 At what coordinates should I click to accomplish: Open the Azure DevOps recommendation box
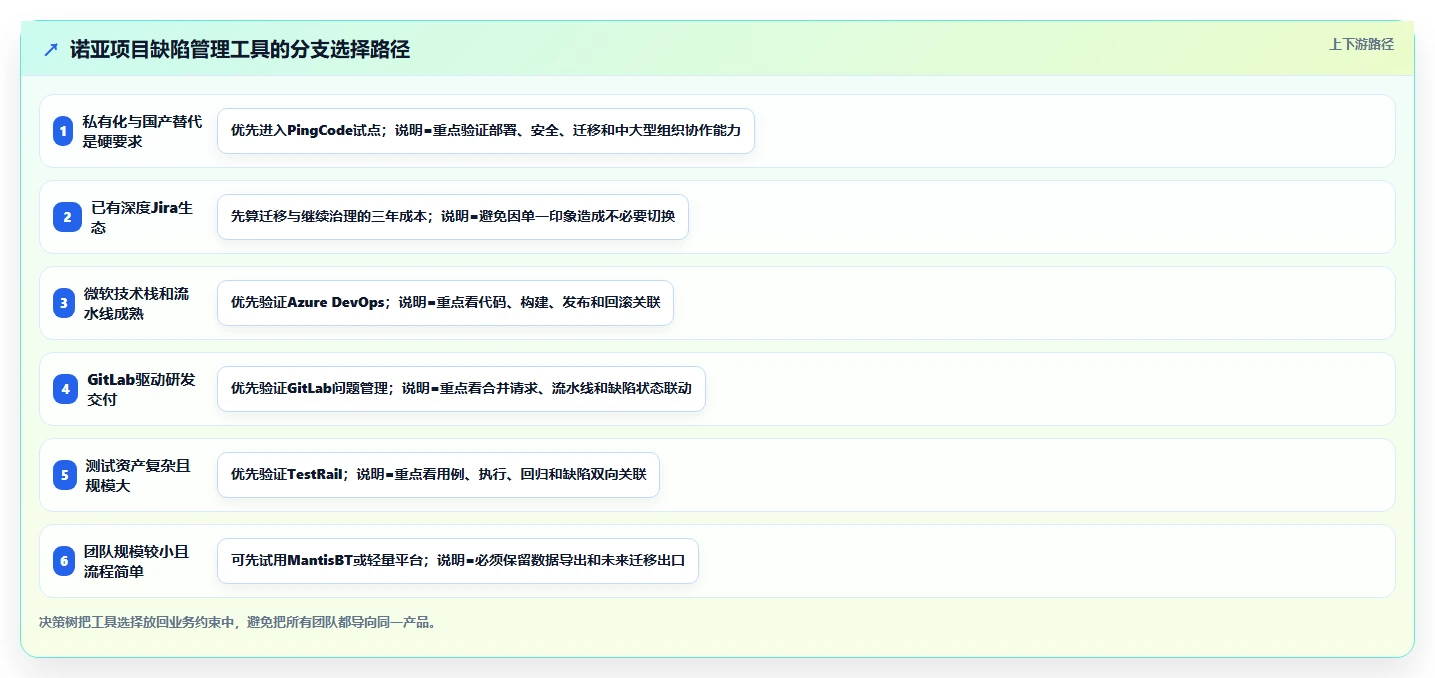pyautogui.click(x=445, y=303)
